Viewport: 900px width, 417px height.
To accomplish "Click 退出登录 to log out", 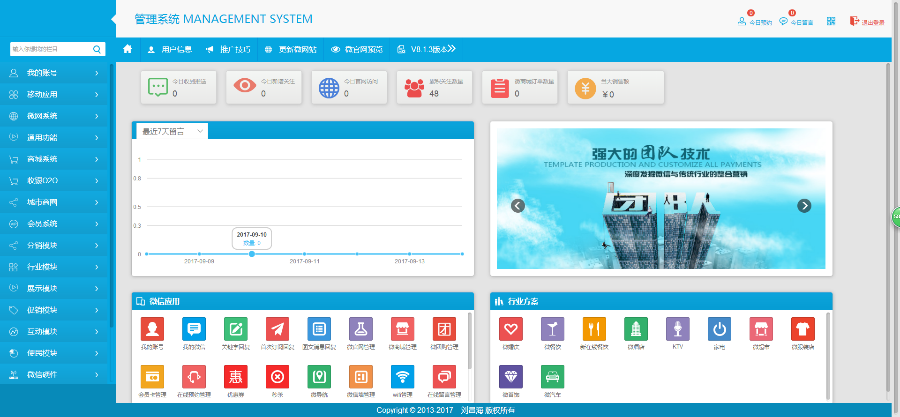I will [x=867, y=21].
